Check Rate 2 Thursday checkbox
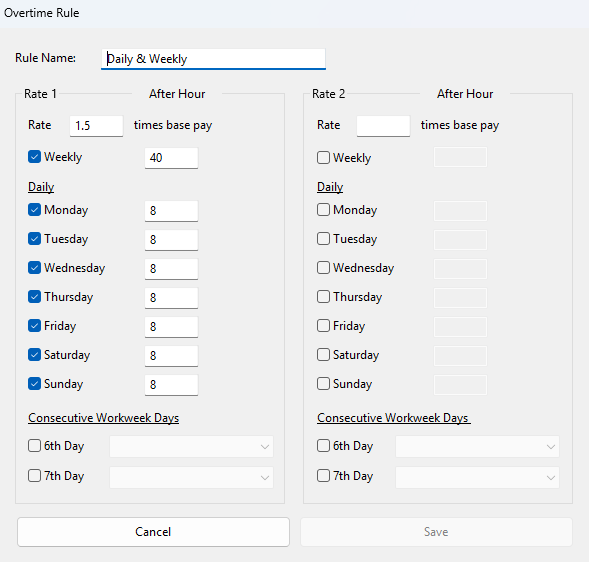 pyautogui.click(x=323, y=296)
